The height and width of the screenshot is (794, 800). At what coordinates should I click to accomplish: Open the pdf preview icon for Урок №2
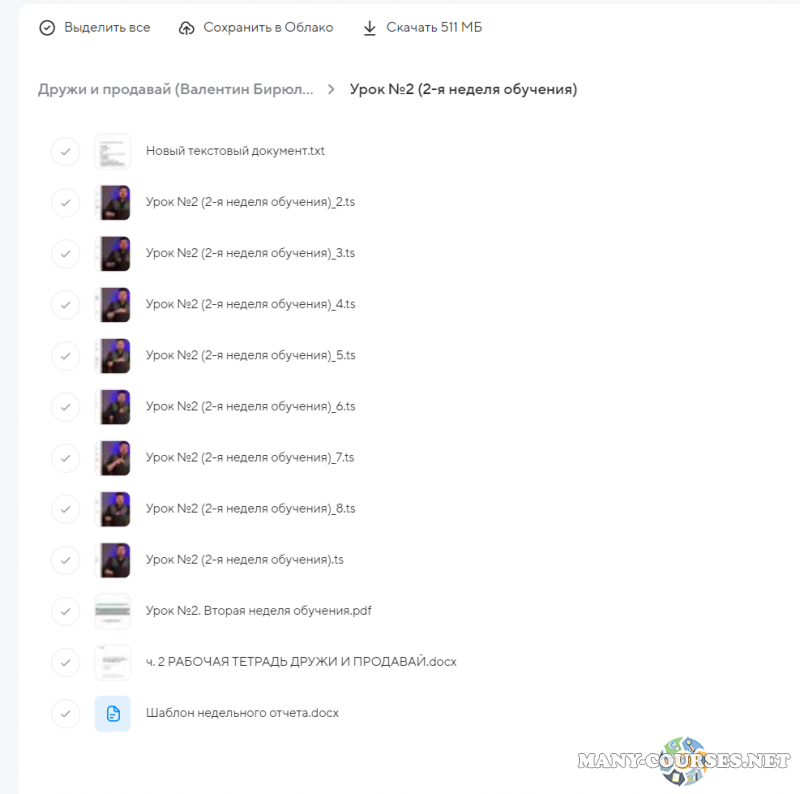point(113,611)
